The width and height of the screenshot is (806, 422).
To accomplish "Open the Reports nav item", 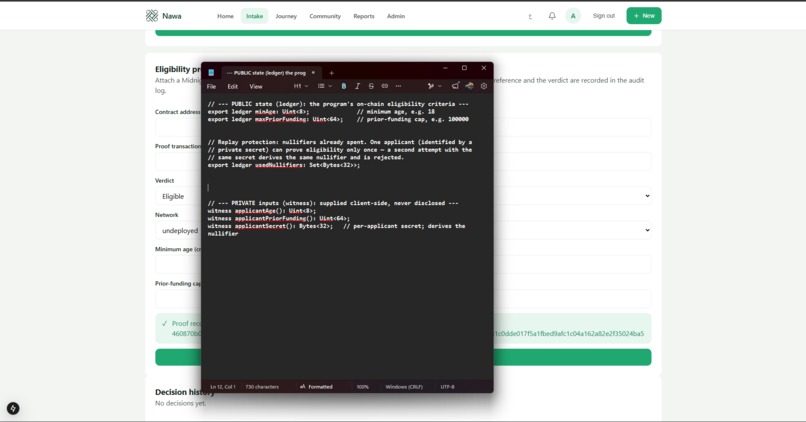I will click(x=363, y=16).
